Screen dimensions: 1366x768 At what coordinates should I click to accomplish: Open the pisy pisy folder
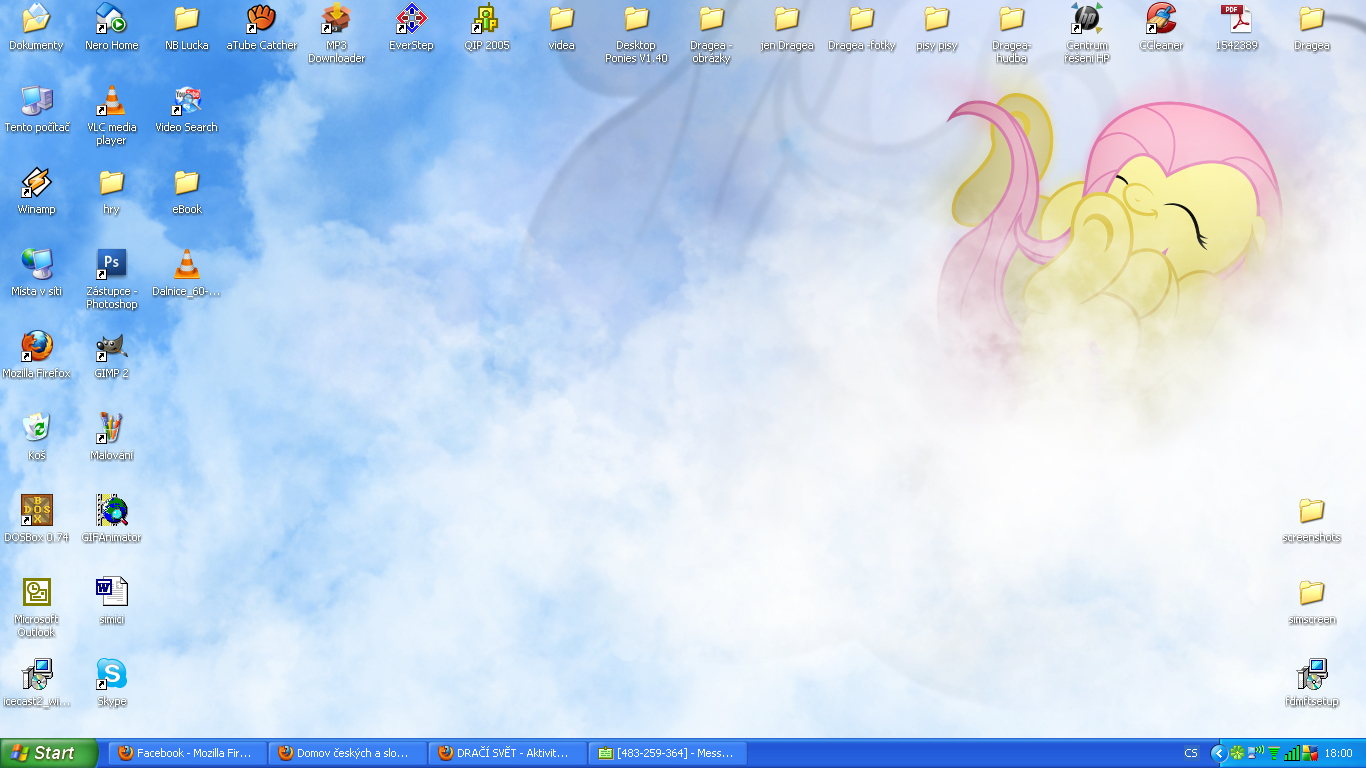936,27
